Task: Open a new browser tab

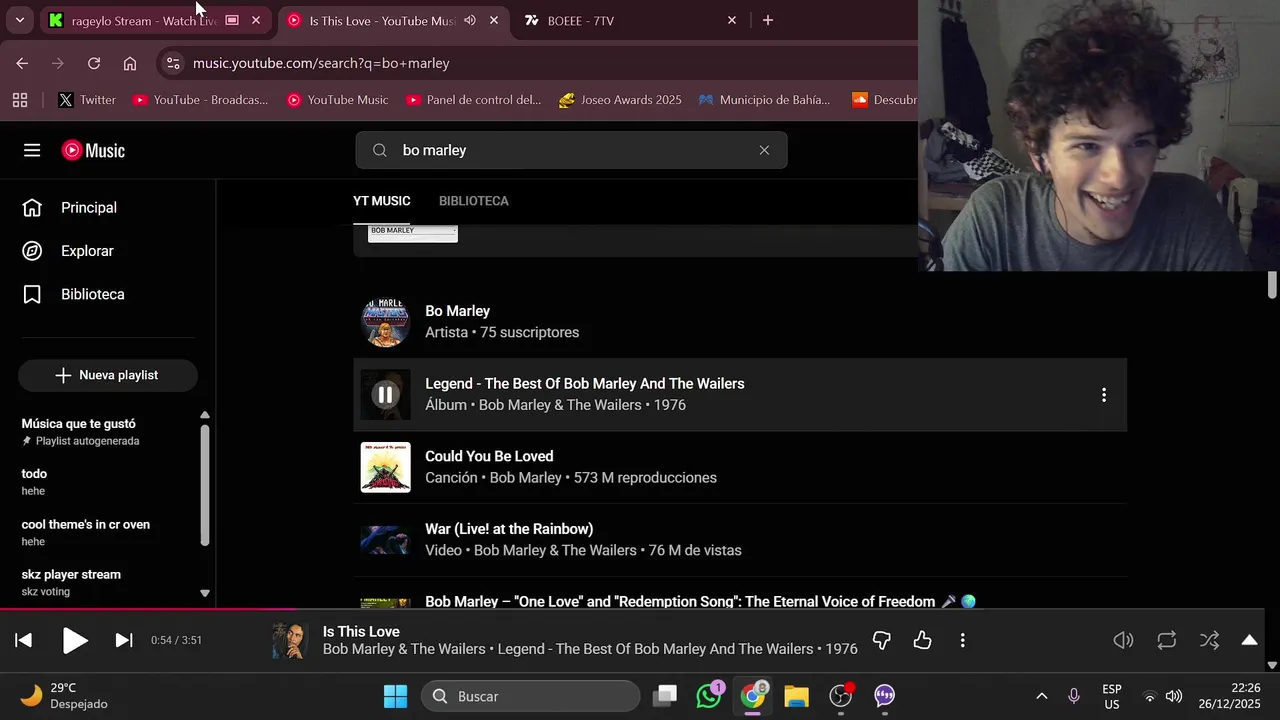Action: 768,20
